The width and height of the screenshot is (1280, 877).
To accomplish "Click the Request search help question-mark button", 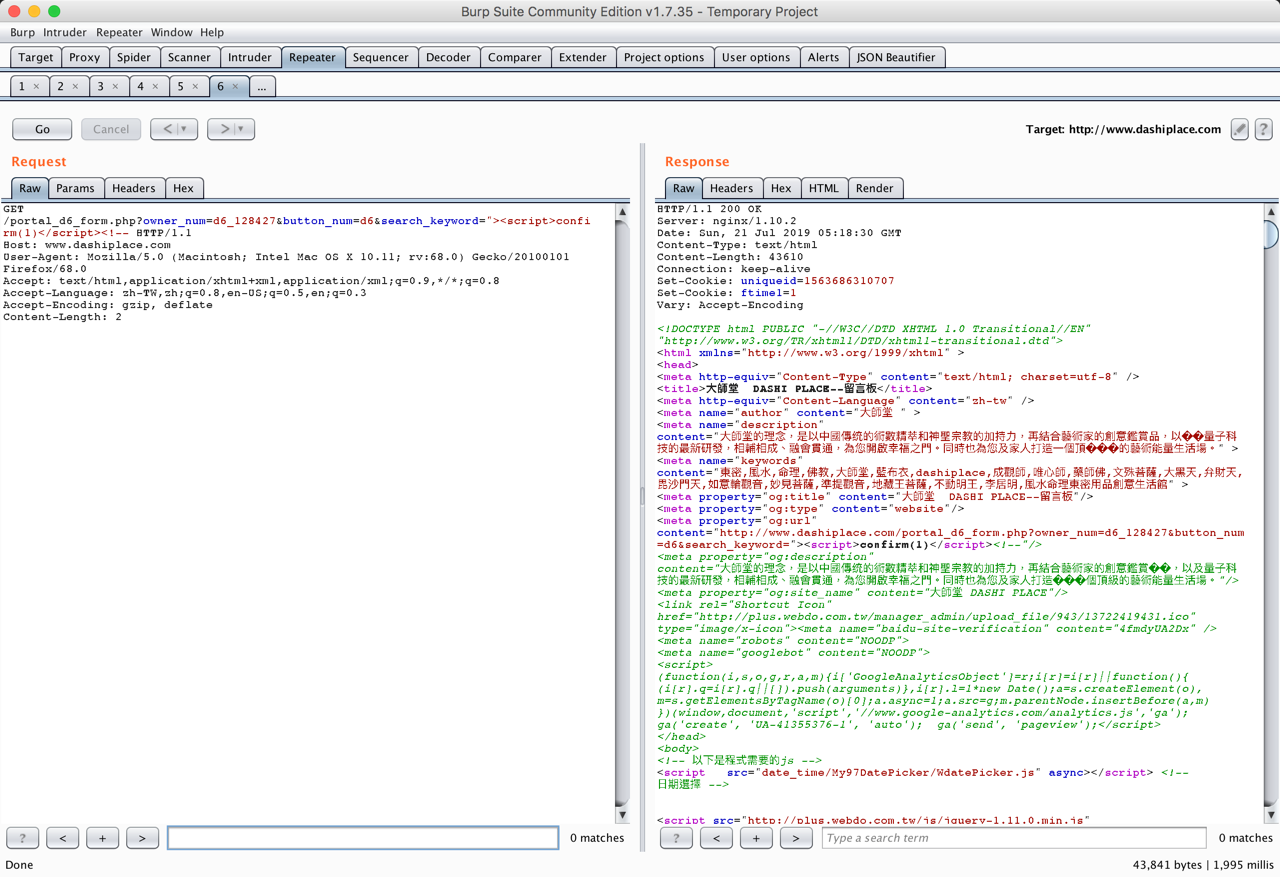I will (x=23, y=838).
